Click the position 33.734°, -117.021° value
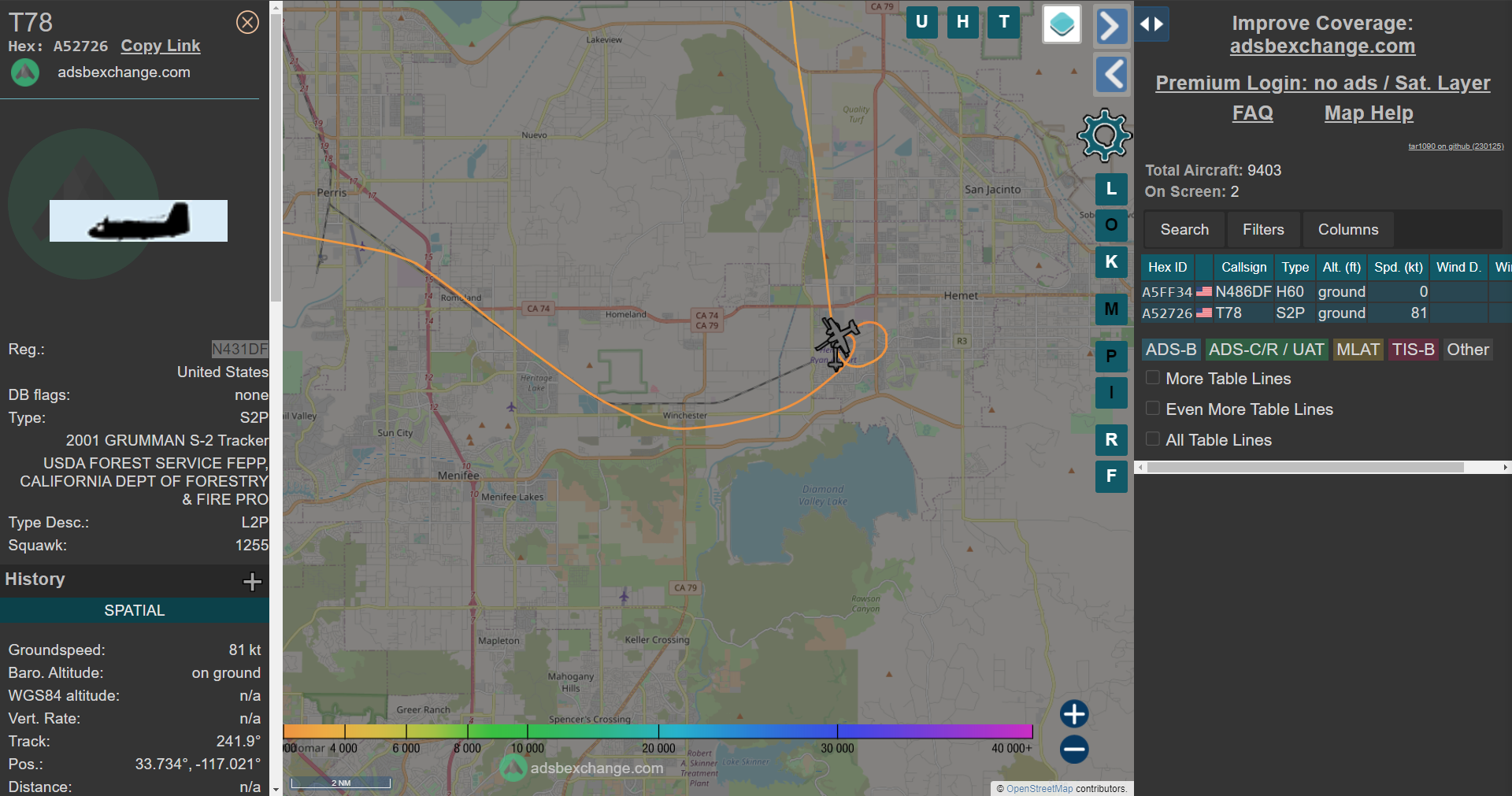Image resolution: width=1512 pixels, height=796 pixels. click(198, 764)
